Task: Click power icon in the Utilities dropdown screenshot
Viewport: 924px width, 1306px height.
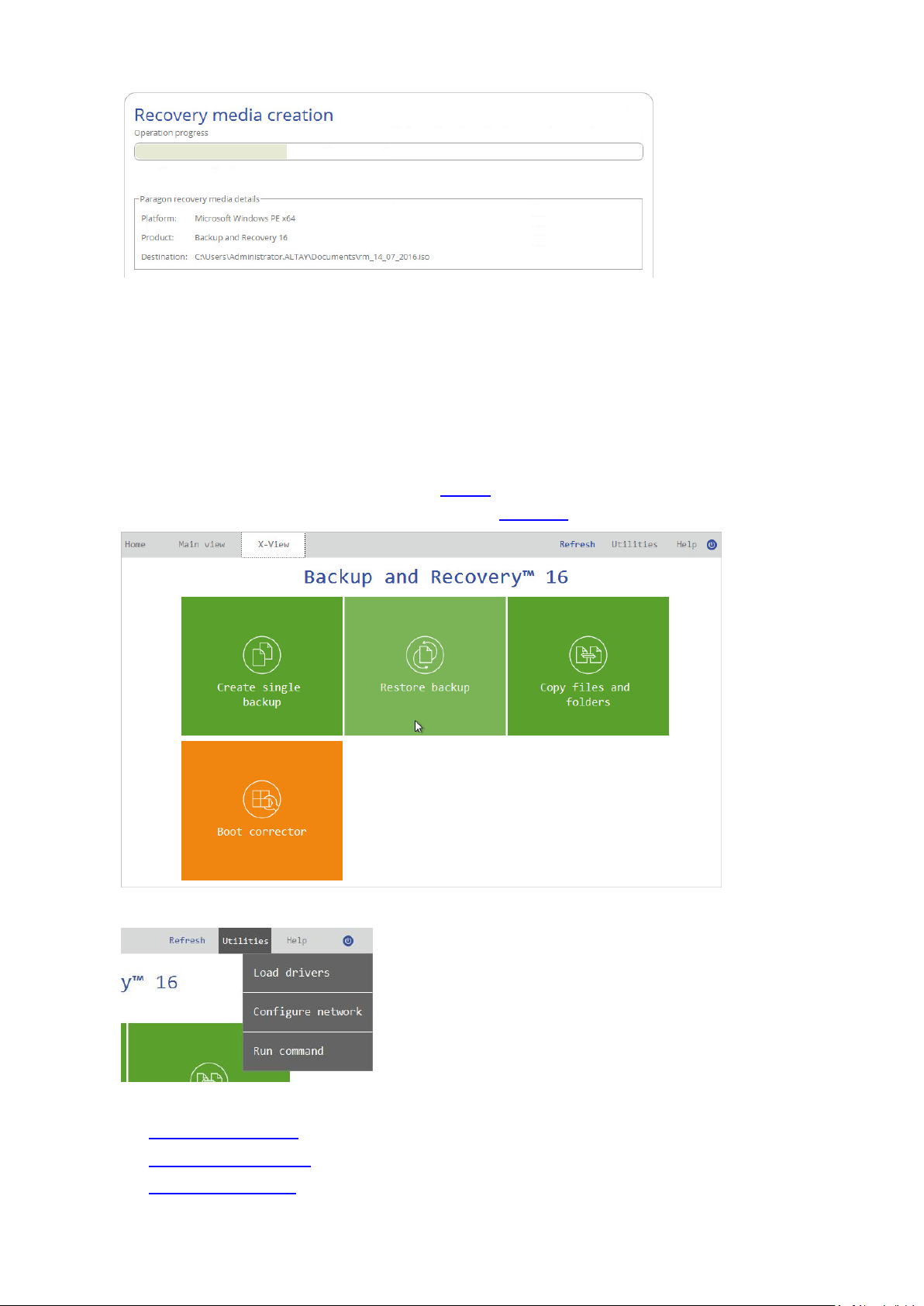Action: coord(348,940)
